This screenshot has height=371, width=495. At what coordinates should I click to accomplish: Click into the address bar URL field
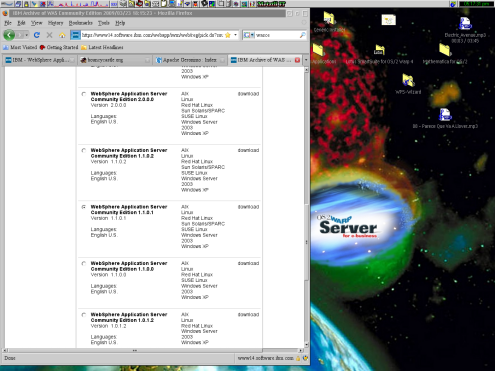[152, 35]
